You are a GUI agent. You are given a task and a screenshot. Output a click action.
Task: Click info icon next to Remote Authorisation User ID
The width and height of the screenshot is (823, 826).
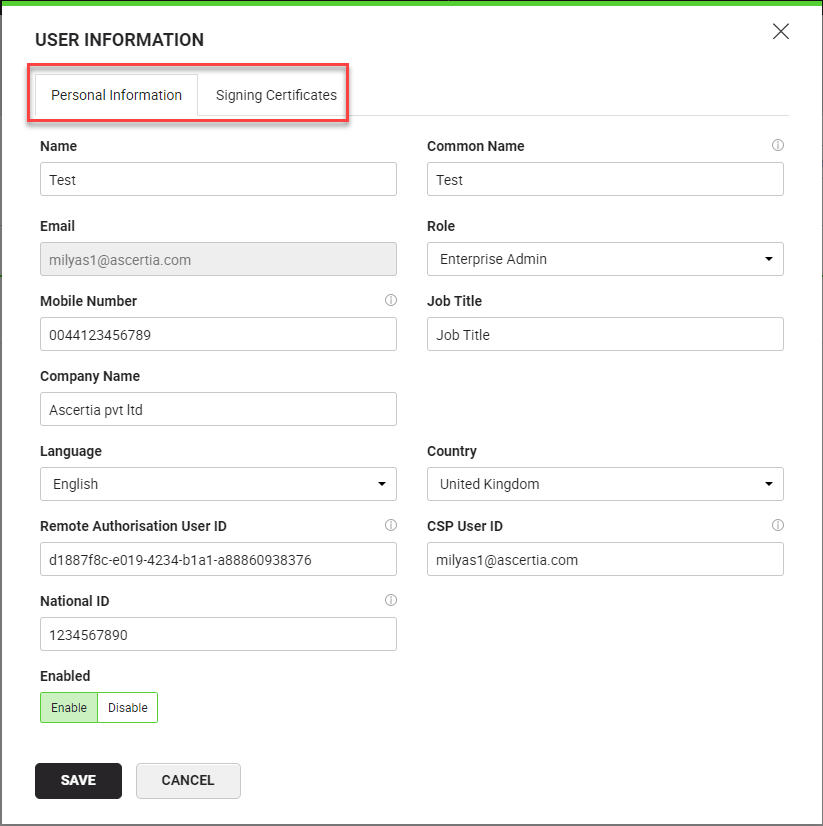point(390,525)
